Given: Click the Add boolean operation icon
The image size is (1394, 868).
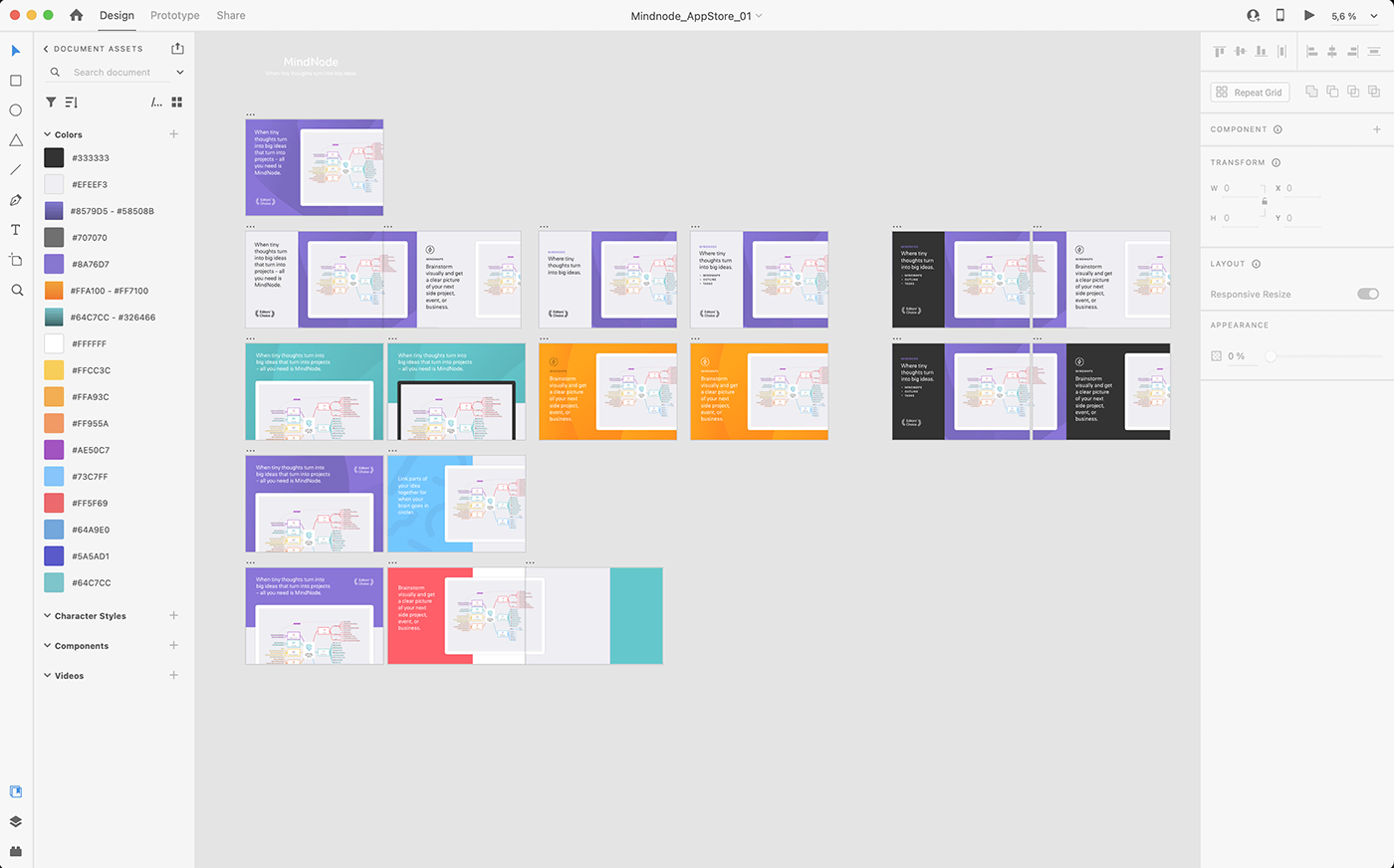Looking at the screenshot, I should click(1311, 92).
